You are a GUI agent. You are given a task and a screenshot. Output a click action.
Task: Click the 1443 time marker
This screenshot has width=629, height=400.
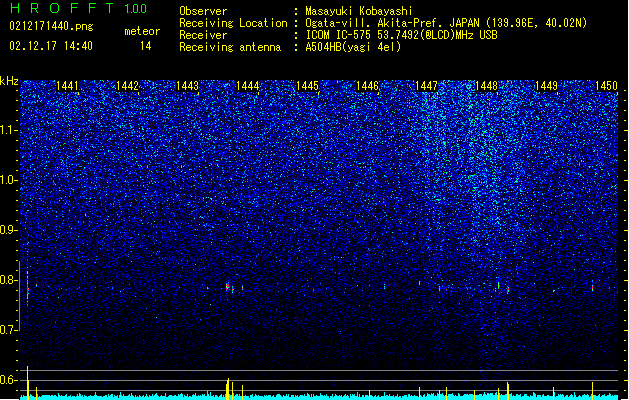(x=187, y=86)
